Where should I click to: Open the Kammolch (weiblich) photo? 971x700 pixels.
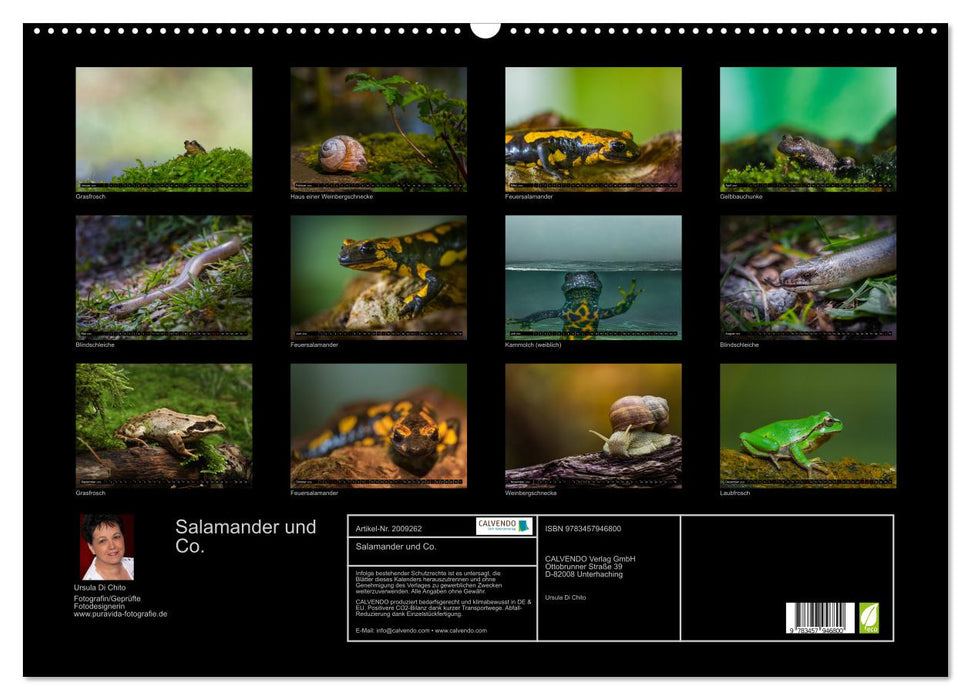(593, 277)
